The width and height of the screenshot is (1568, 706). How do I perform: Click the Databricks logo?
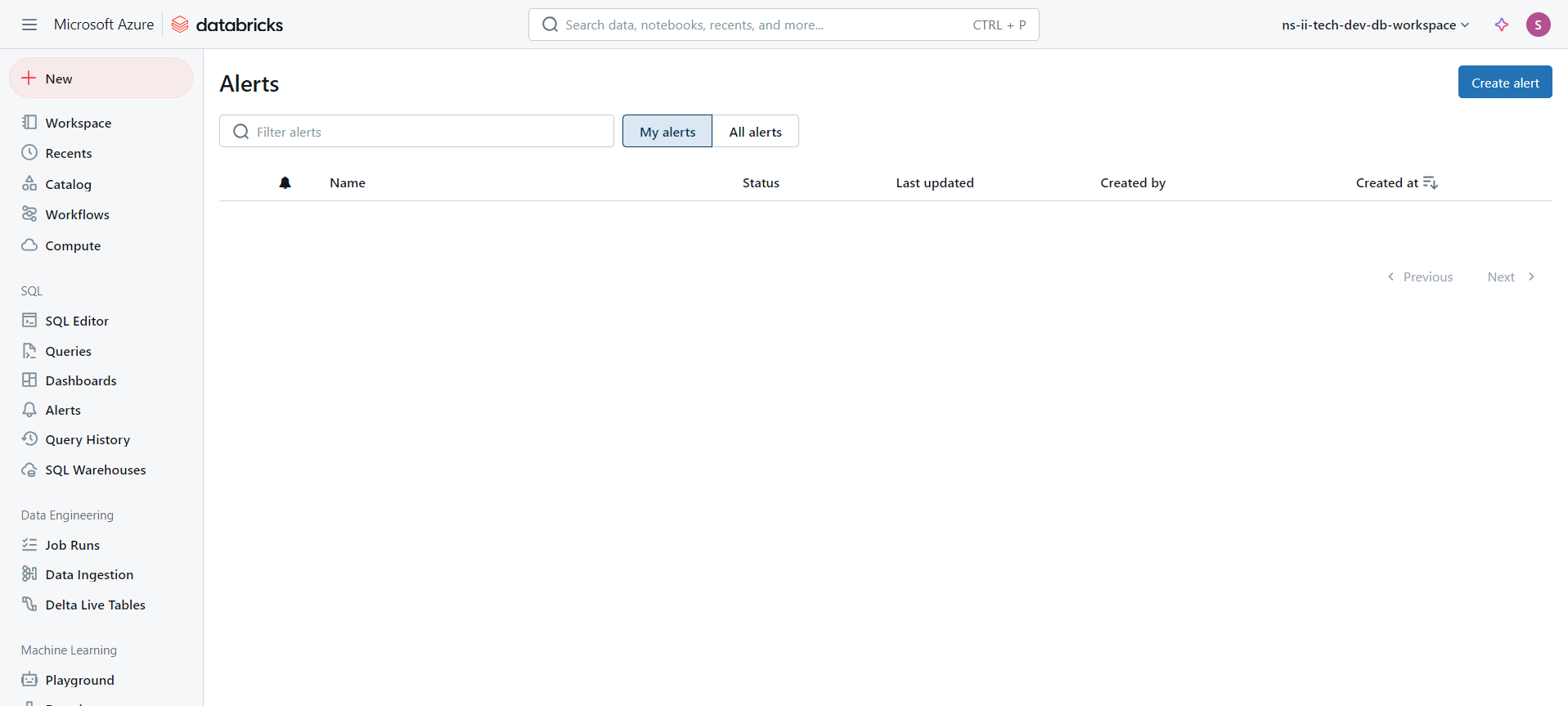point(227,25)
